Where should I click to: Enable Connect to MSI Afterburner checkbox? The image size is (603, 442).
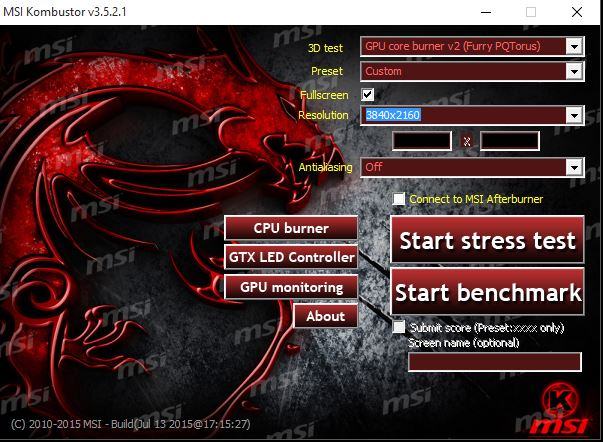(x=399, y=199)
